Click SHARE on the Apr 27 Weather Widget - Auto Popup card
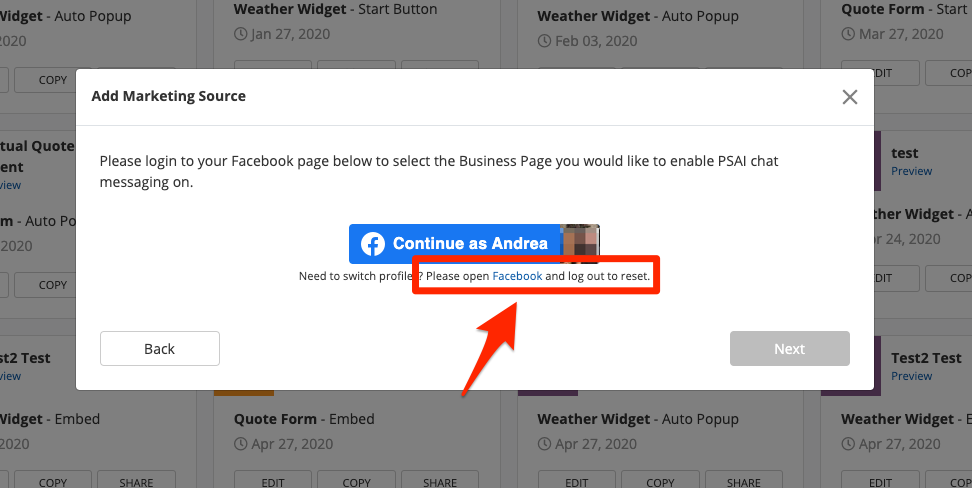 coord(744,482)
